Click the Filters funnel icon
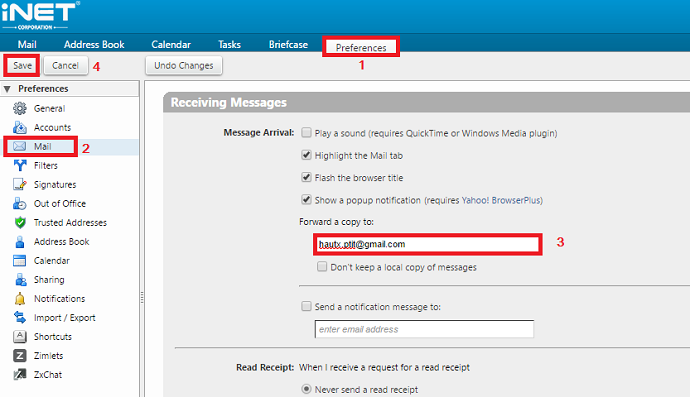The width and height of the screenshot is (690, 397). coord(20,165)
